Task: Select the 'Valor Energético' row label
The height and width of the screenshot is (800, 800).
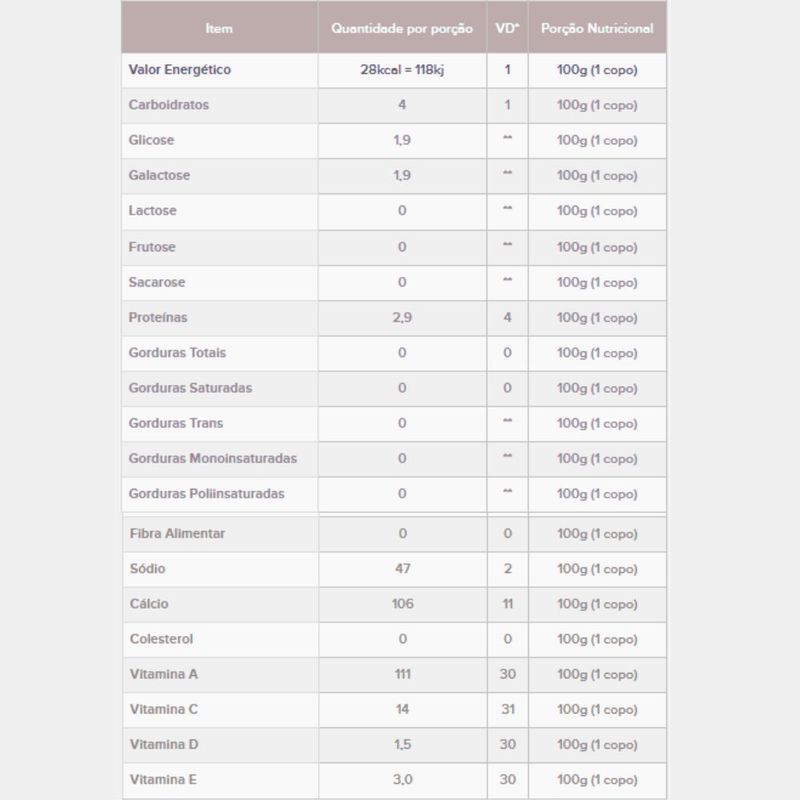Action: click(180, 70)
